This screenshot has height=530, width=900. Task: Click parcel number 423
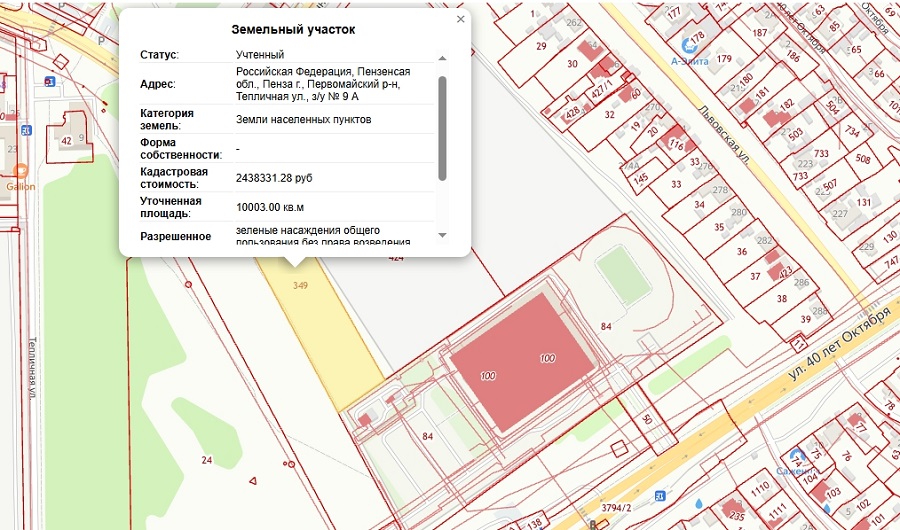pyautogui.click(x=786, y=270)
